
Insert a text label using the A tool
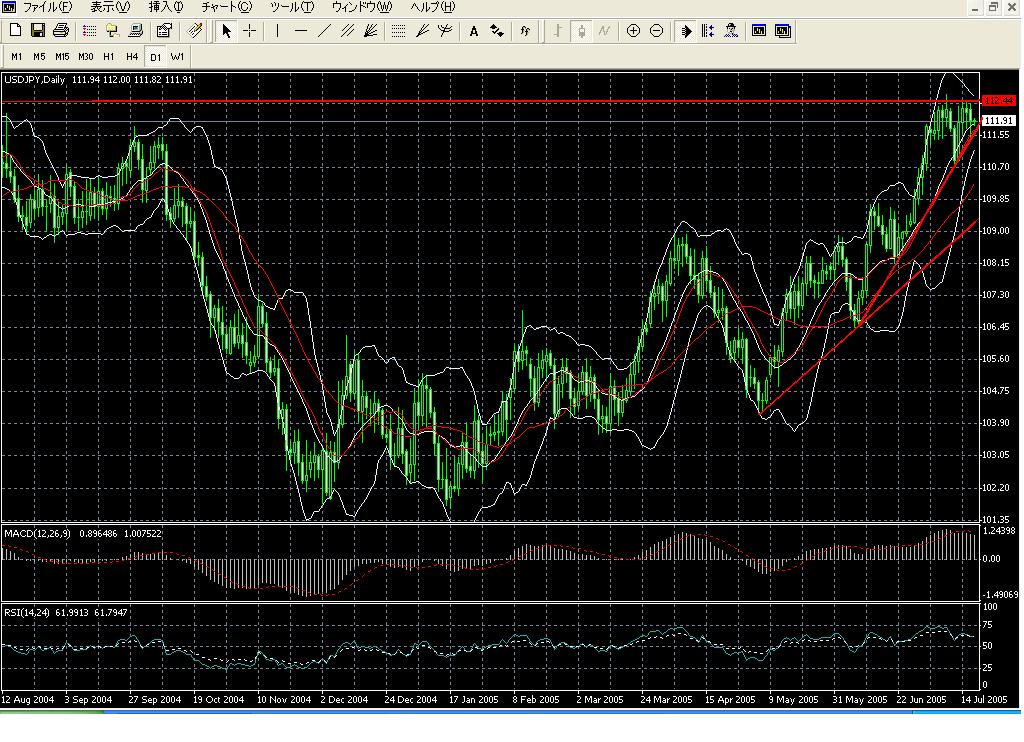pos(473,31)
